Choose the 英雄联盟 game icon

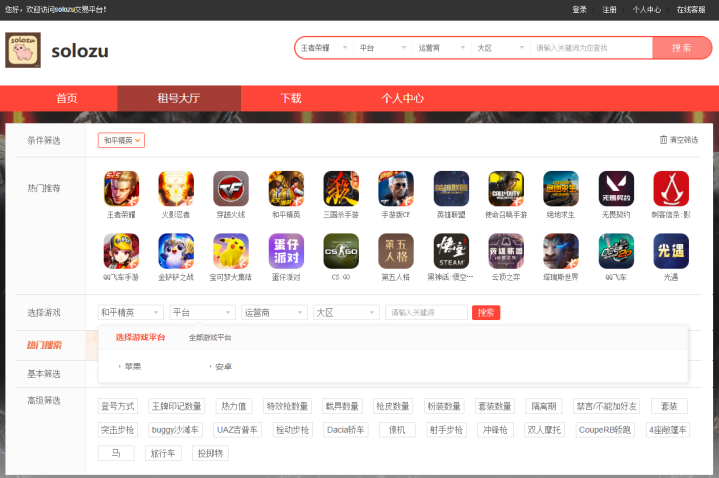click(451, 189)
